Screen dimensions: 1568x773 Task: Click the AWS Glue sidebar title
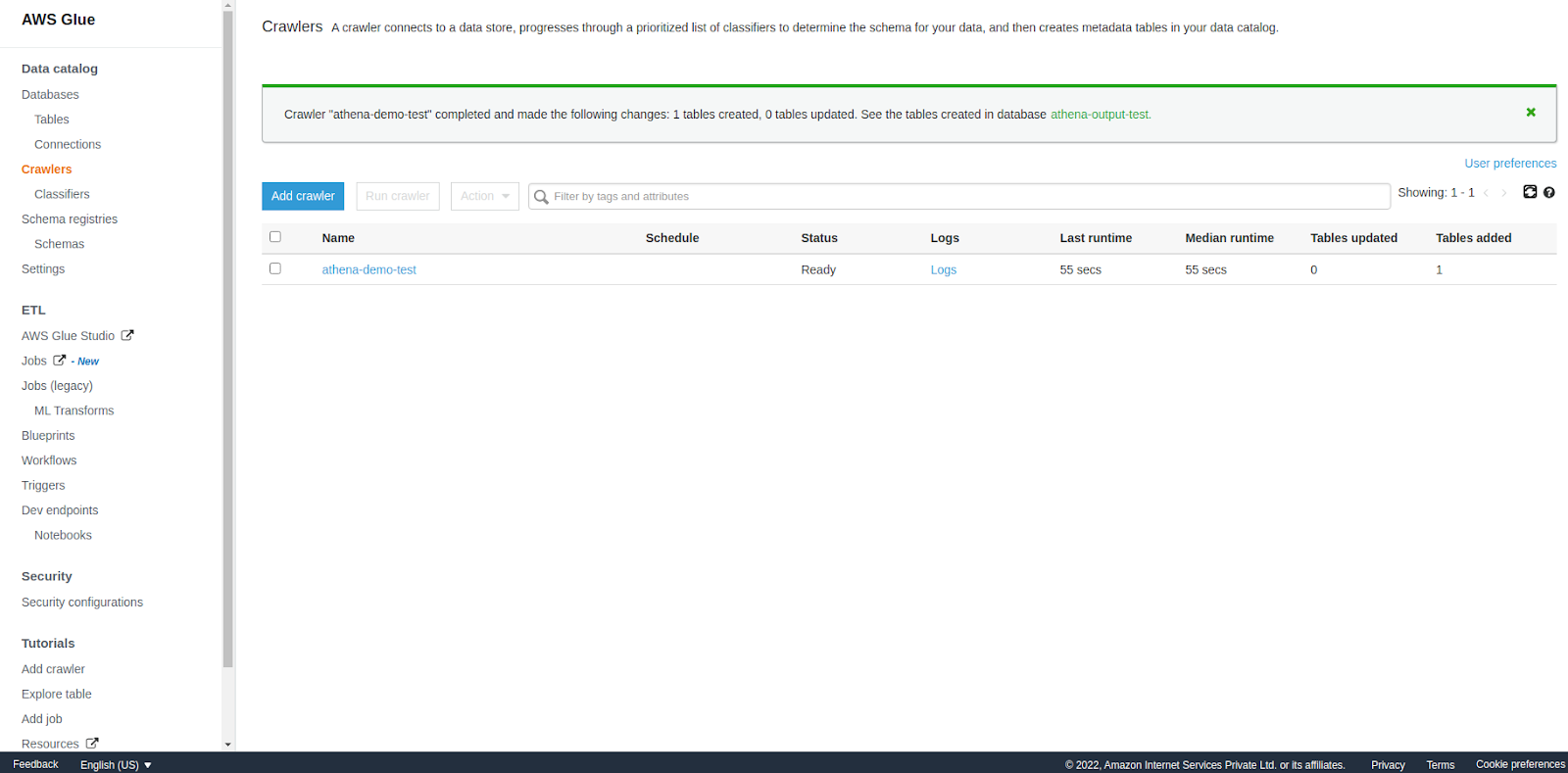point(59,20)
